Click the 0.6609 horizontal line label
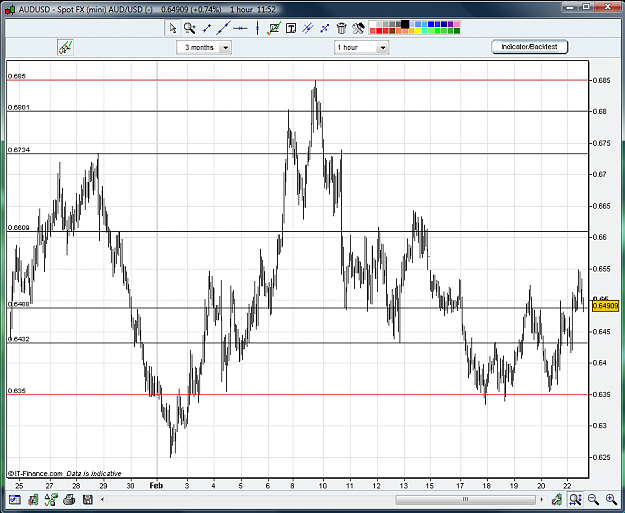The image size is (625, 513). tap(18, 228)
